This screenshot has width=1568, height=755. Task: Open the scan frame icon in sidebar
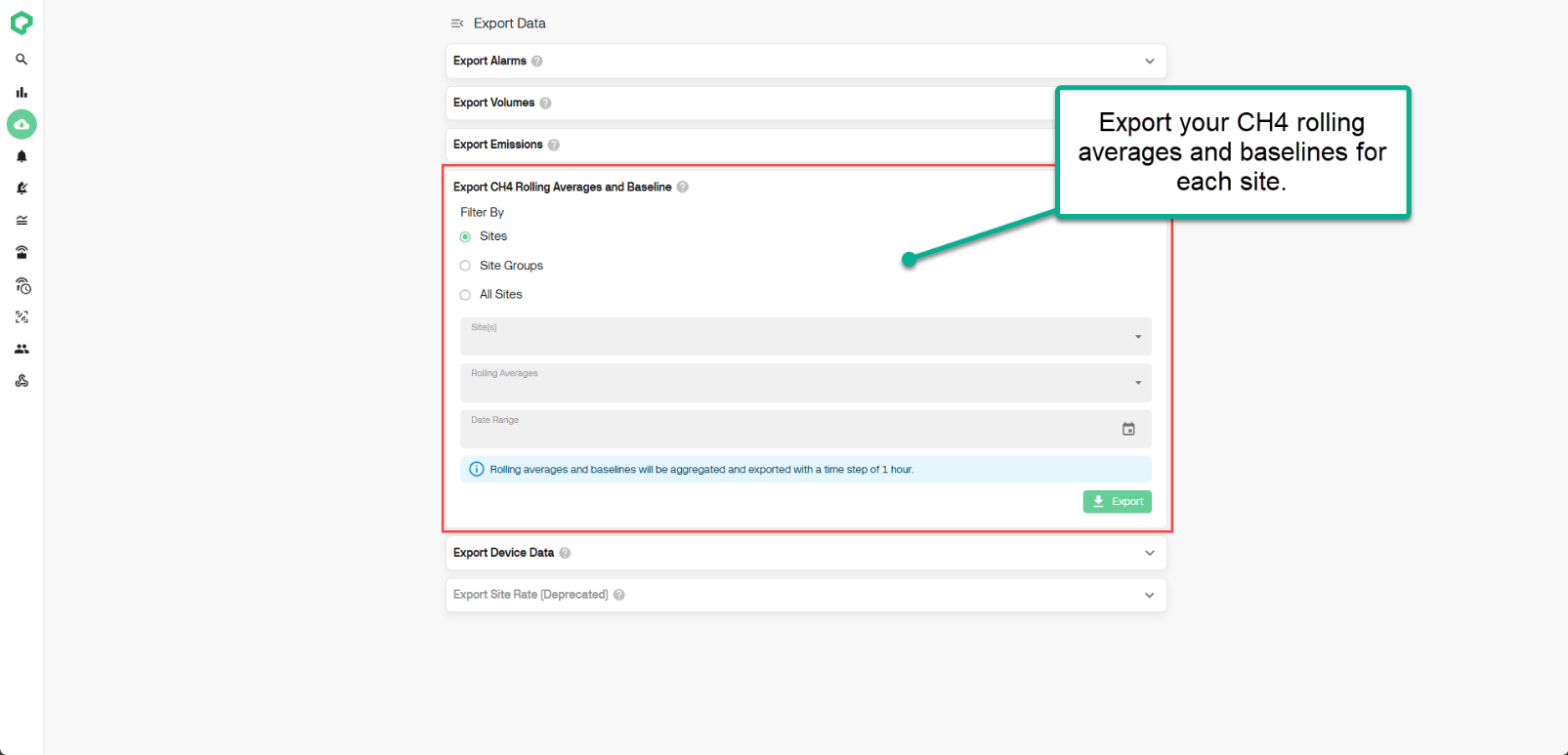[x=21, y=316]
